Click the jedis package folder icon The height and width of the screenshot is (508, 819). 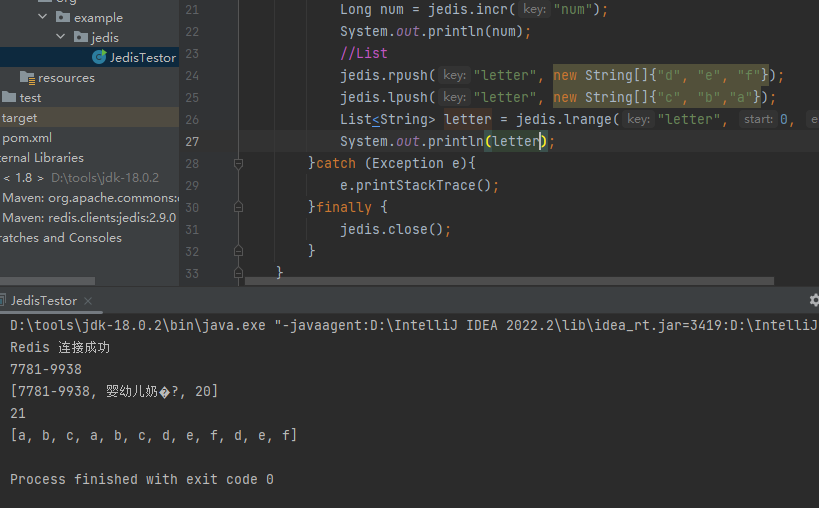pos(81,38)
